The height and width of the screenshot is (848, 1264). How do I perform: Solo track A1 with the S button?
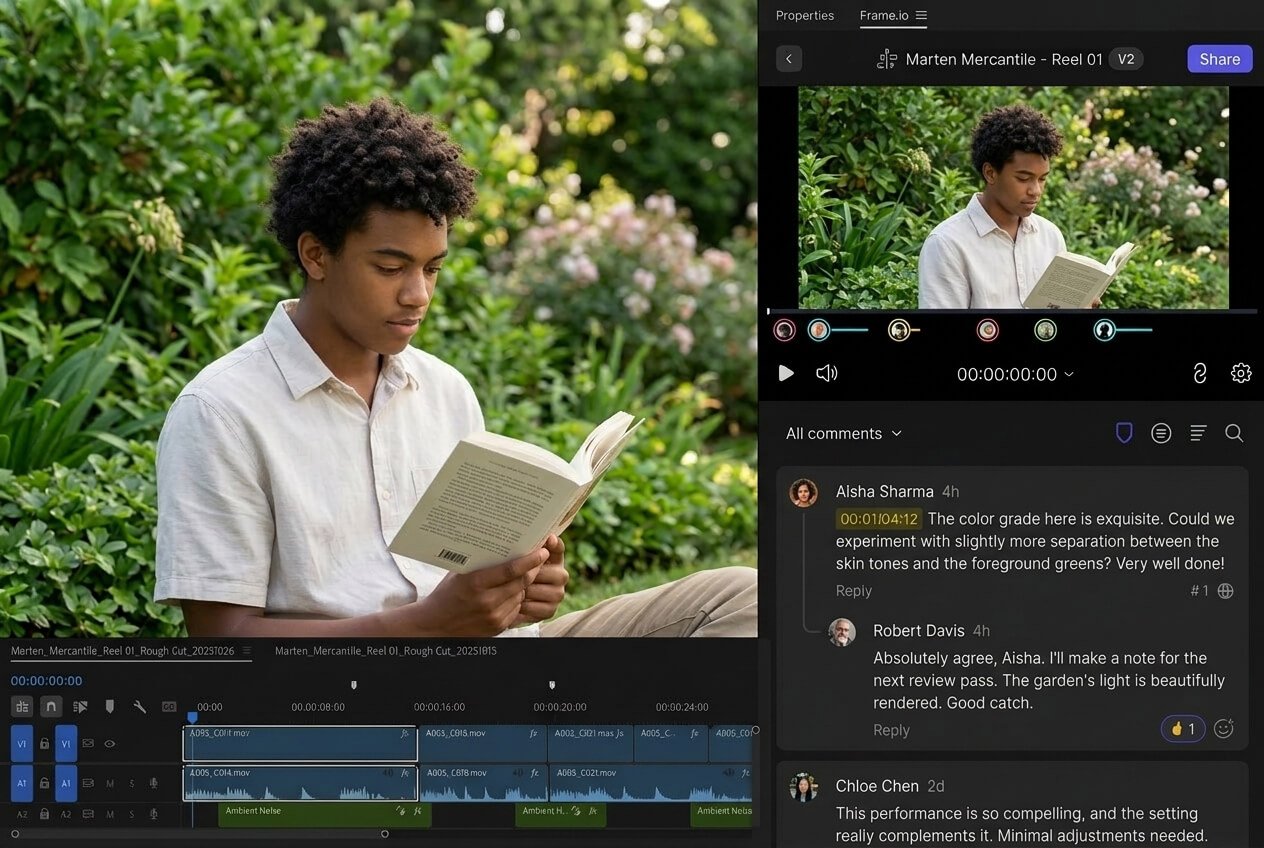pos(132,783)
